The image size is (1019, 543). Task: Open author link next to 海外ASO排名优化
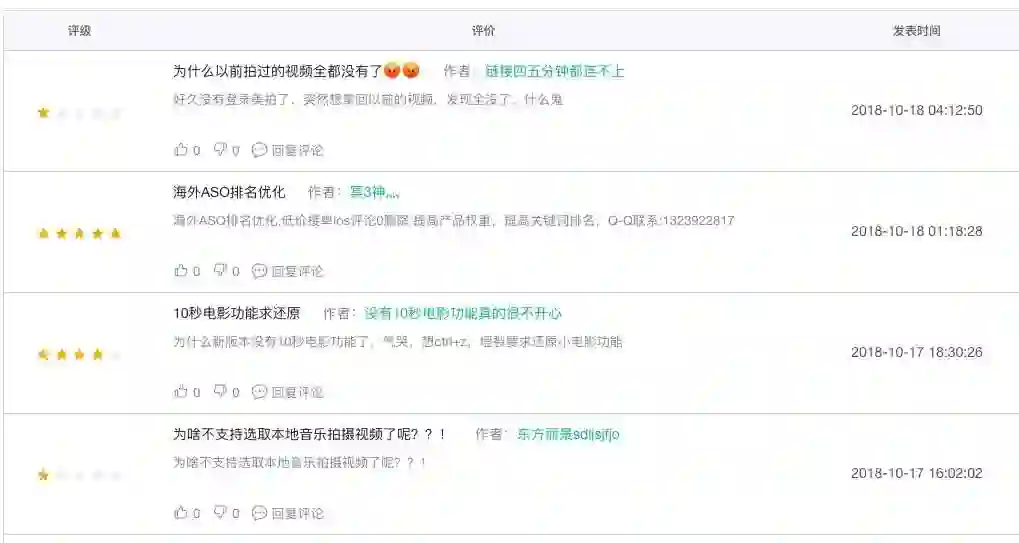click(x=375, y=192)
